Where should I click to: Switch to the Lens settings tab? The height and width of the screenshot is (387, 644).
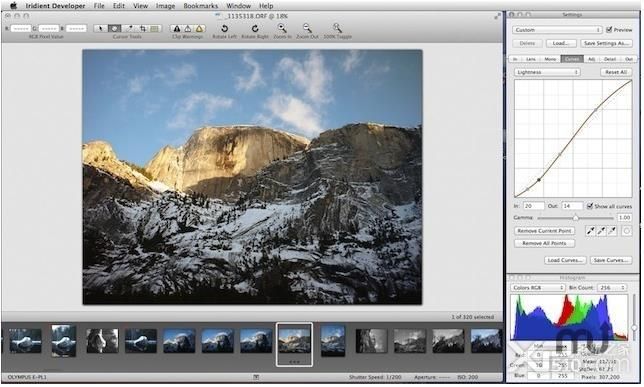click(x=531, y=59)
